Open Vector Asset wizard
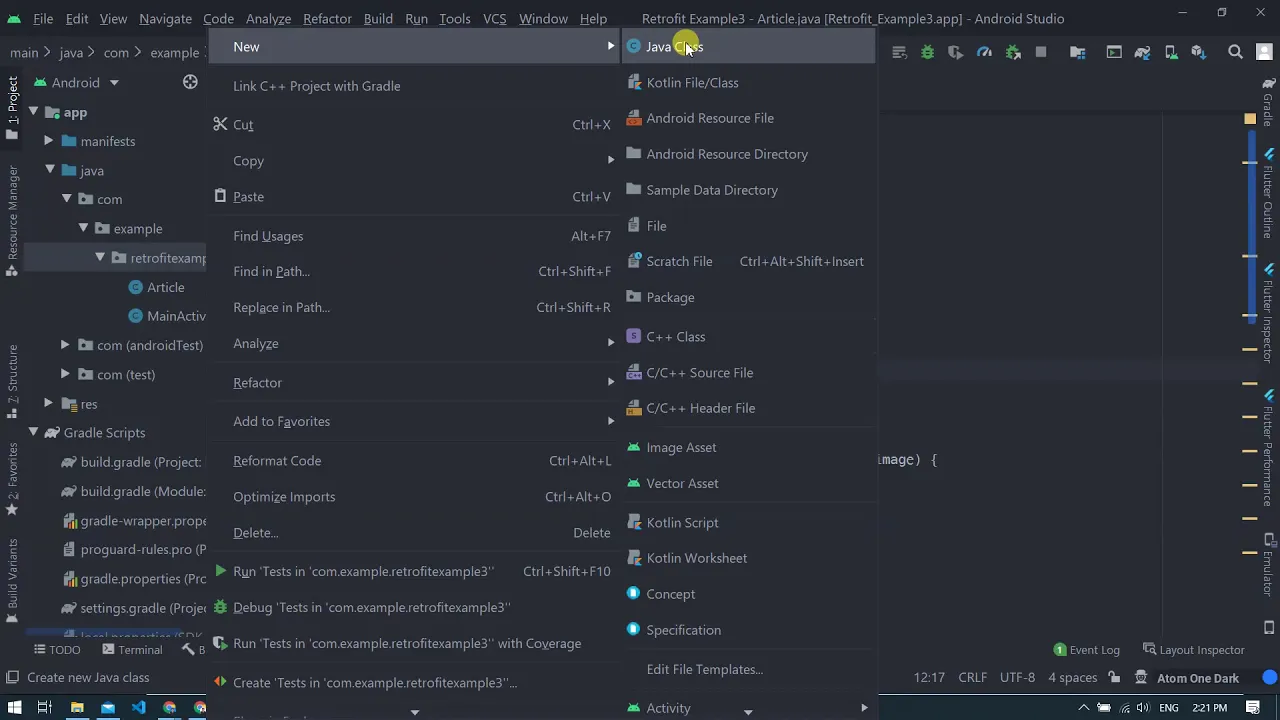The image size is (1280, 720). click(x=748, y=484)
